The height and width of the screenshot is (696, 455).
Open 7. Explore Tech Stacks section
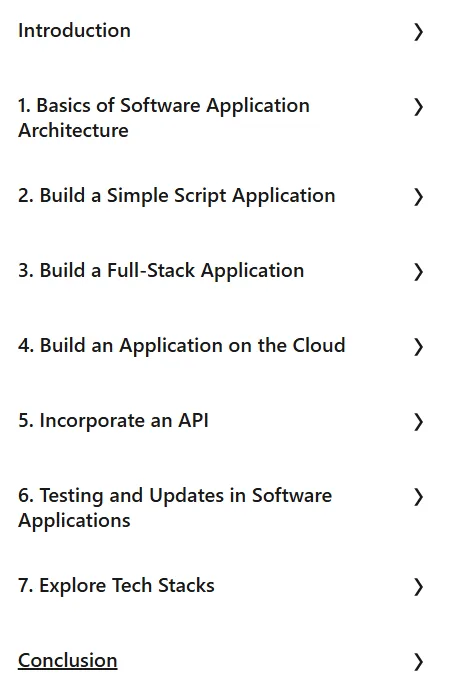pyautogui.click(x=116, y=585)
